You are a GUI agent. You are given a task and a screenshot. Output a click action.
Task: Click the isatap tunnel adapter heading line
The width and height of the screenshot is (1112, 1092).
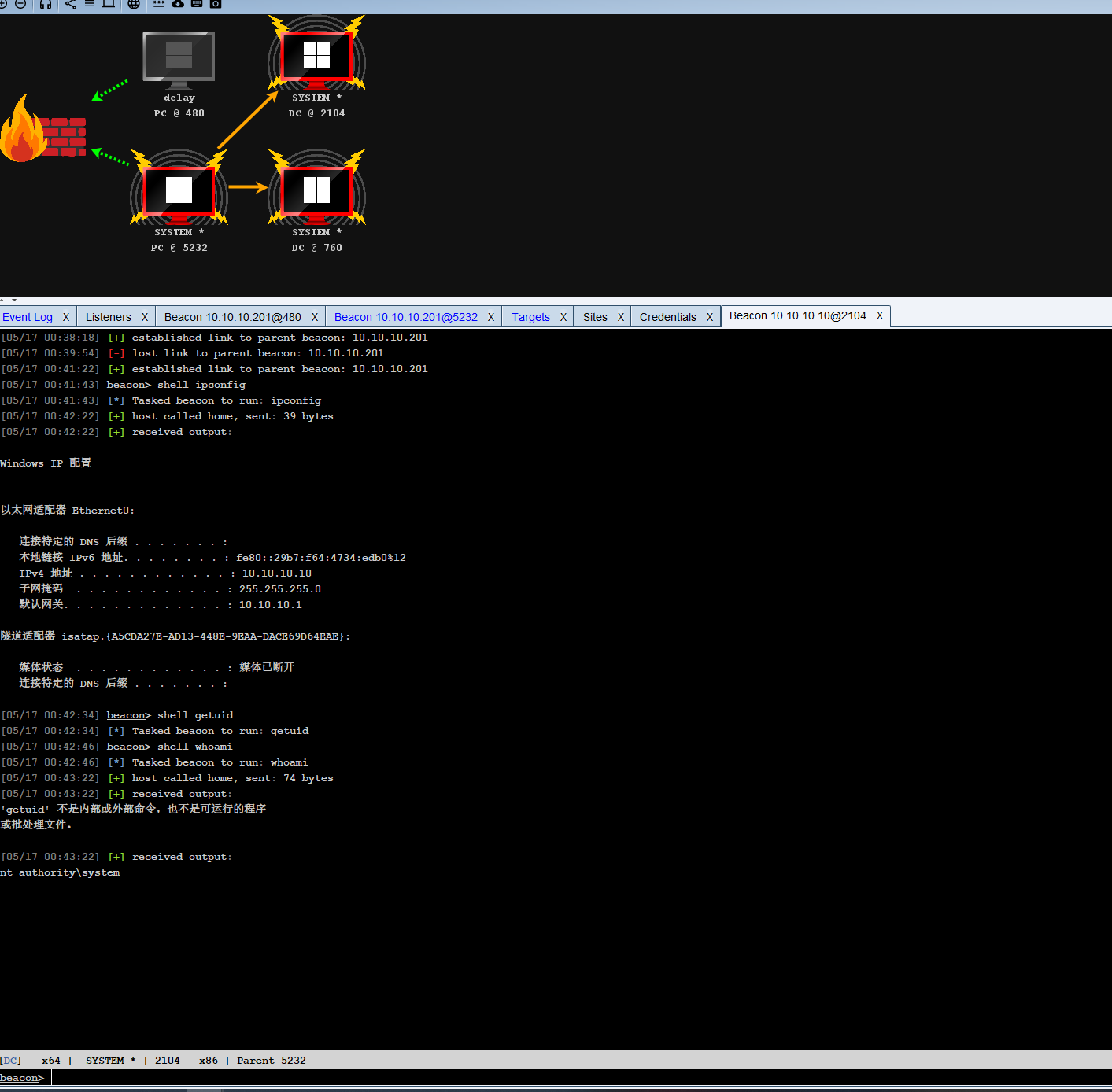click(175, 636)
